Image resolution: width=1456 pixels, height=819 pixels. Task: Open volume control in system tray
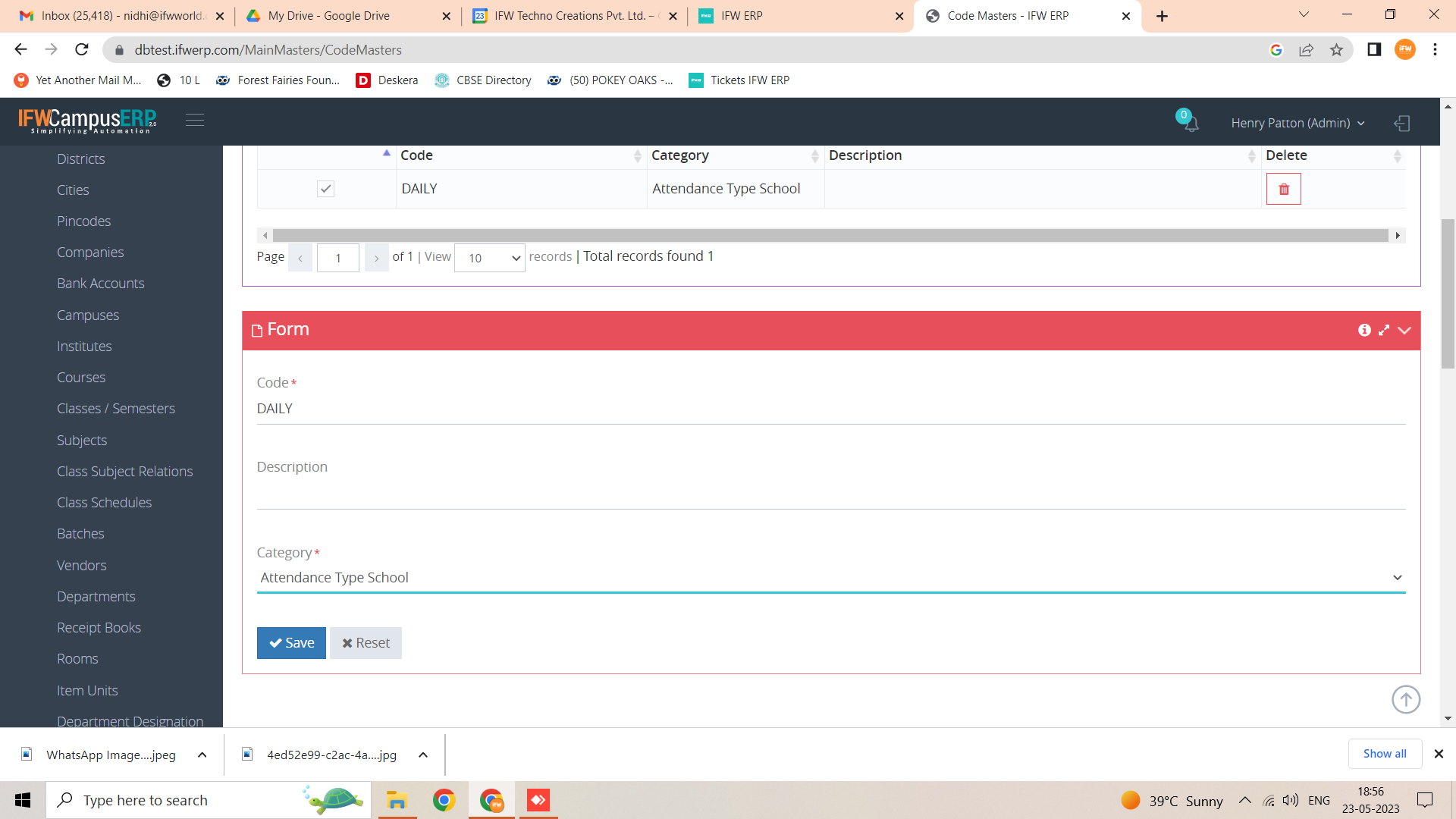(x=1291, y=800)
